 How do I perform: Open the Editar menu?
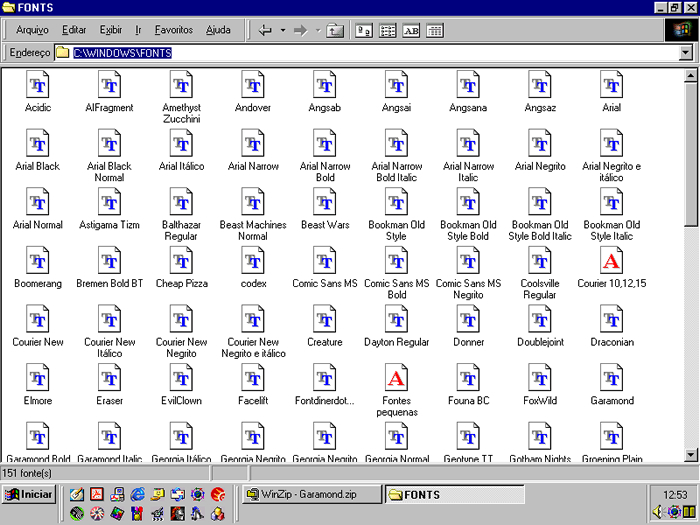coord(74,30)
